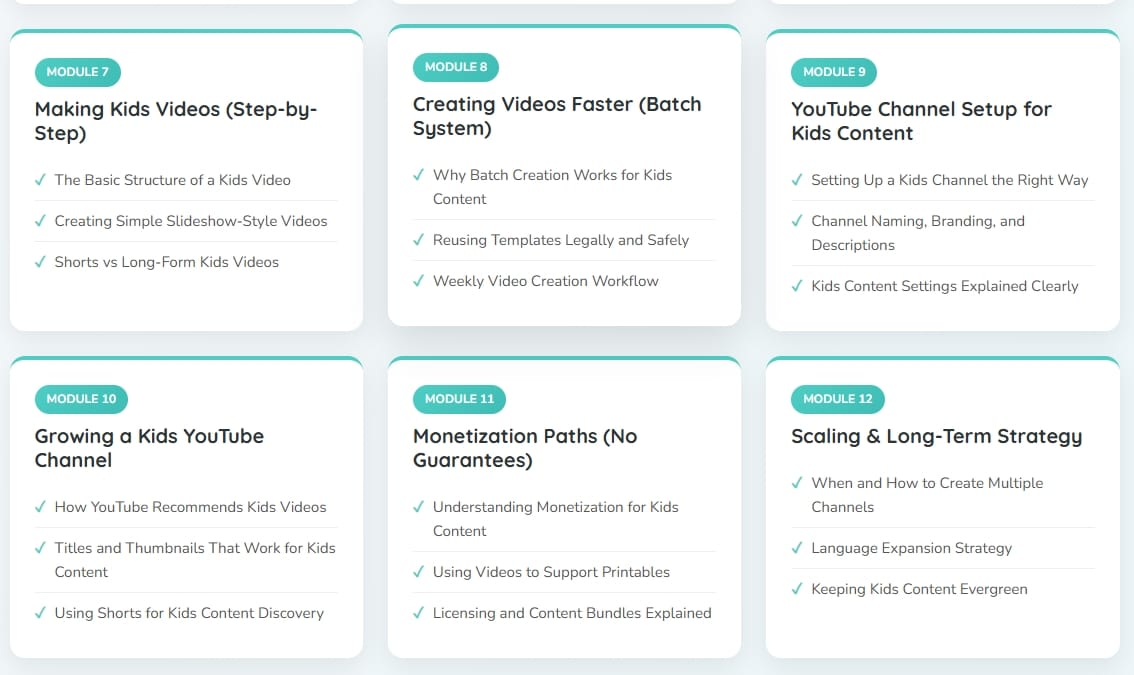This screenshot has height=675, width=1134.
Task: Click the MODULE 7 badge
Action: (78, 72)
